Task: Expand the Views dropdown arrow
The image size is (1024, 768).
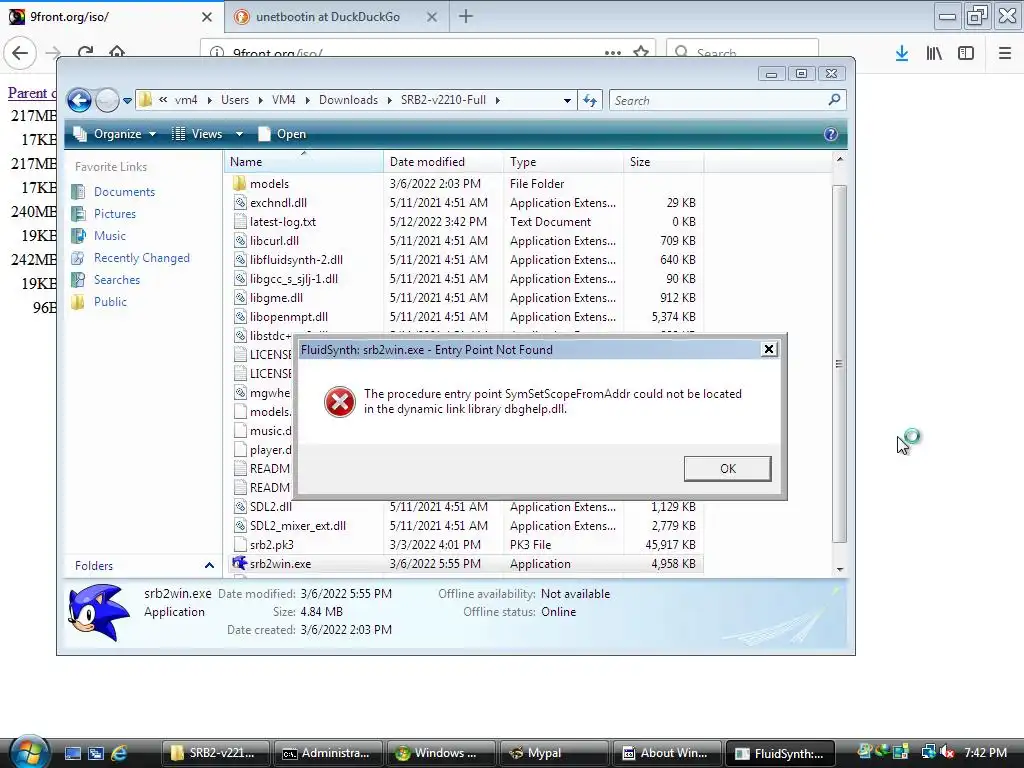Action: click(239, 134)
